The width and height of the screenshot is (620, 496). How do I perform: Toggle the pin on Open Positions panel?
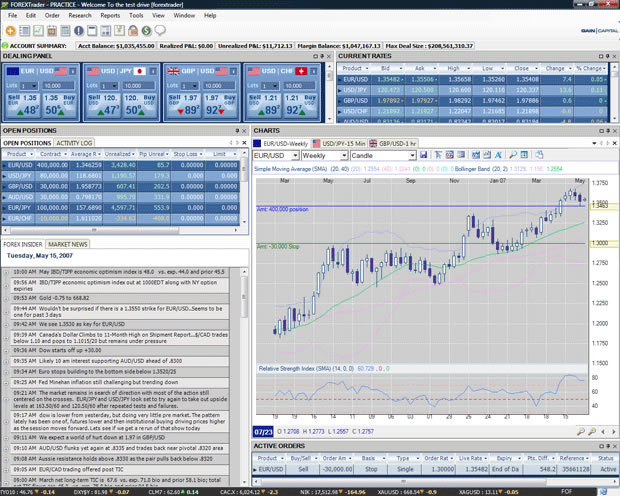(x=237, y=131)
